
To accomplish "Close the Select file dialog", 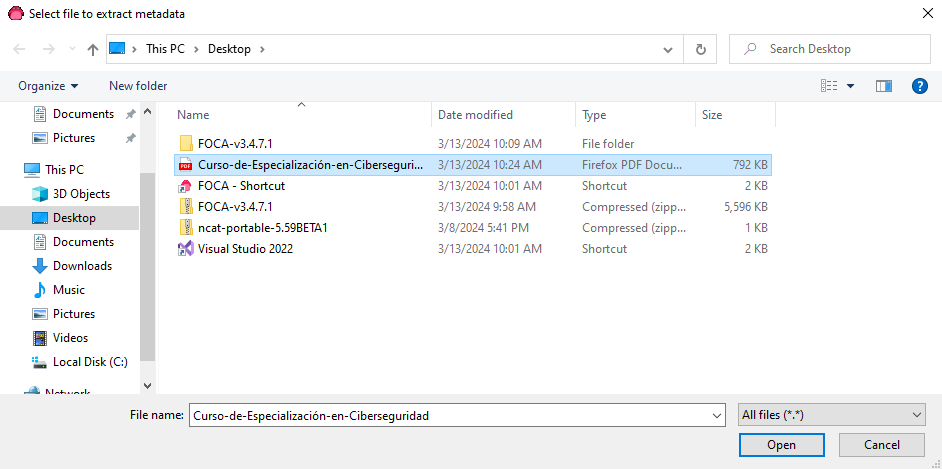I will click(x=927, y=13).
